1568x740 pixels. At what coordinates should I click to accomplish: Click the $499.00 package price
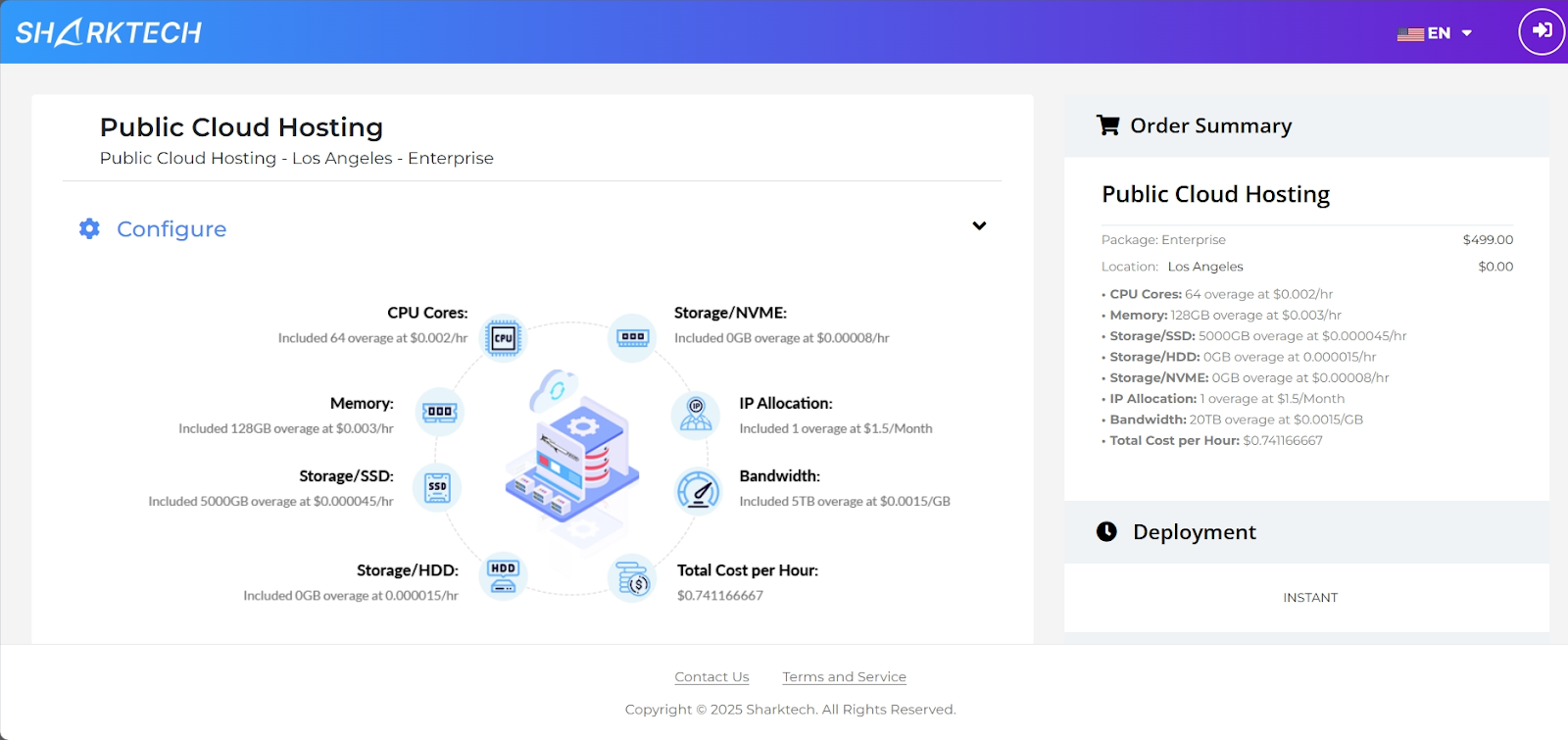(1488, 239)
